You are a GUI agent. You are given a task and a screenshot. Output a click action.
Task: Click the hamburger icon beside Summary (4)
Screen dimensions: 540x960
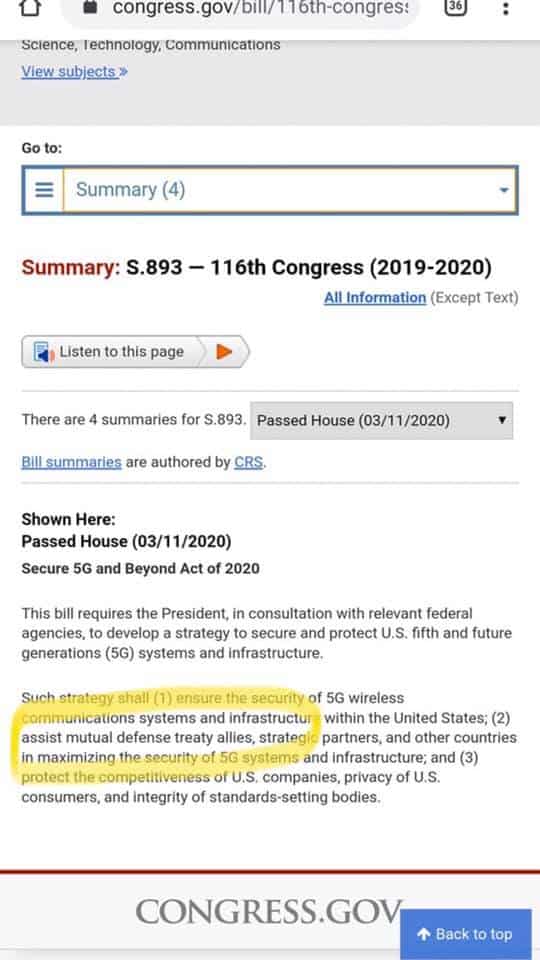[44, 190]
